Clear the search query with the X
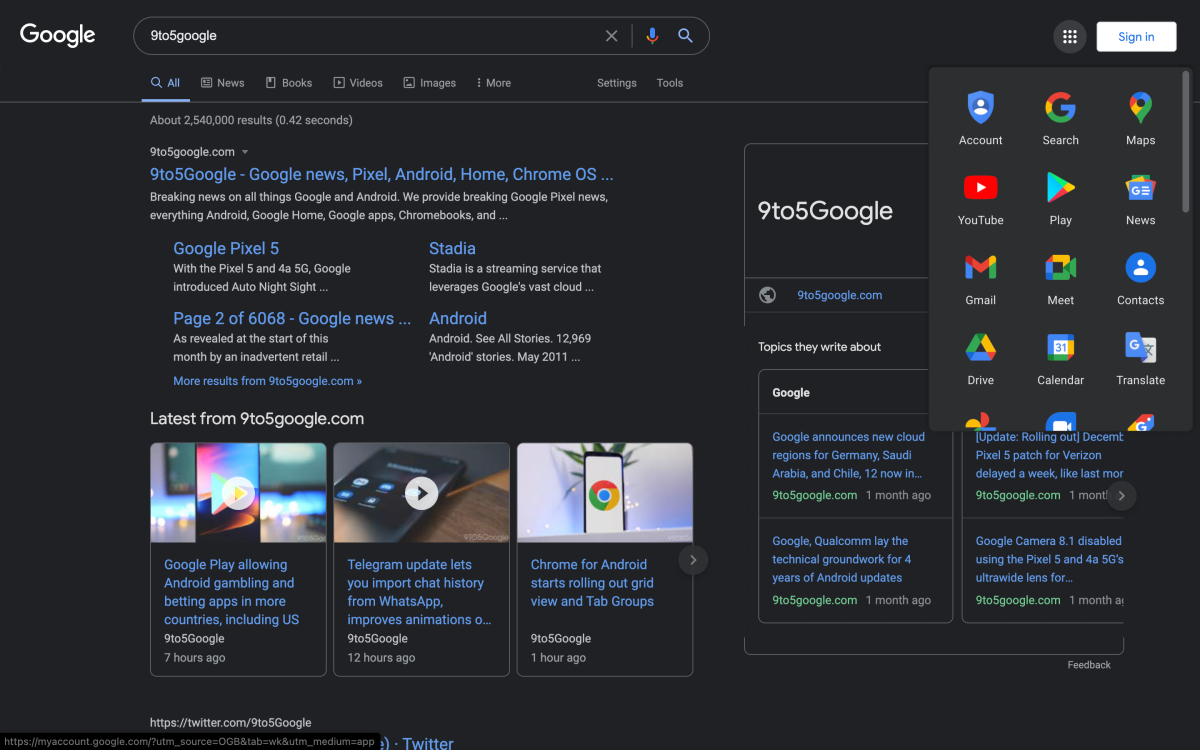 (611, 35)
